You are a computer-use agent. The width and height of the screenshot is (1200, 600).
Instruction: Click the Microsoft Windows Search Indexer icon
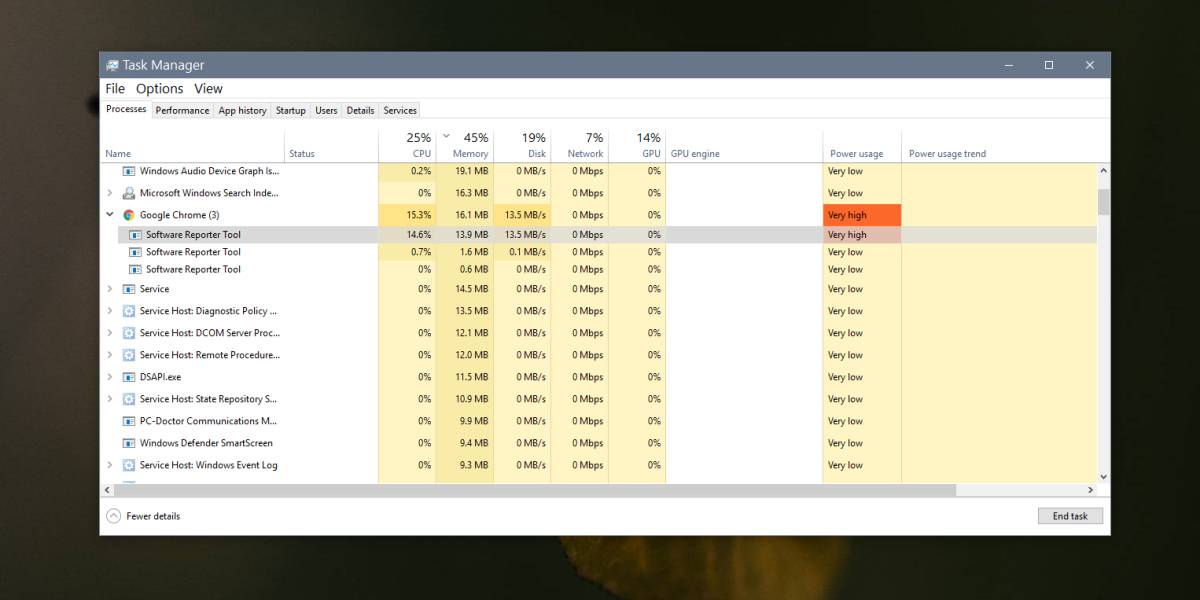click(x=129, y=193)
